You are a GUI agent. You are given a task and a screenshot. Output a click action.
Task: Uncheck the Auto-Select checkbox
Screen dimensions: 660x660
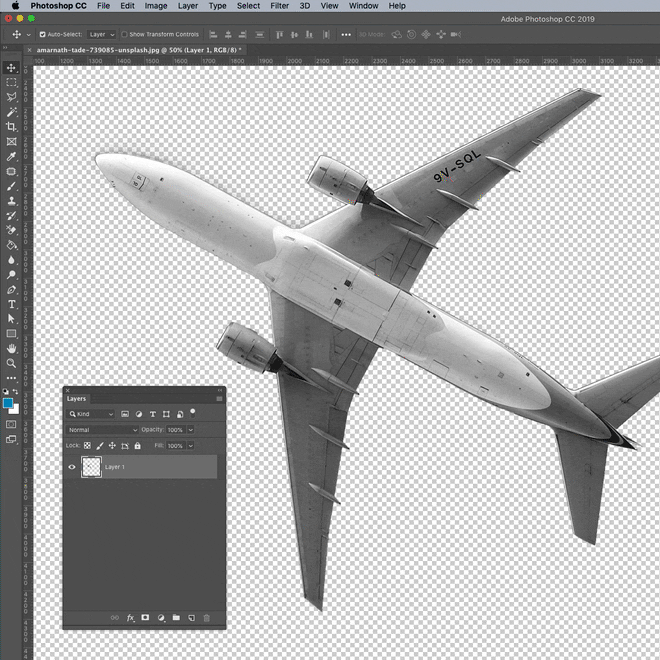pos(42,34)
